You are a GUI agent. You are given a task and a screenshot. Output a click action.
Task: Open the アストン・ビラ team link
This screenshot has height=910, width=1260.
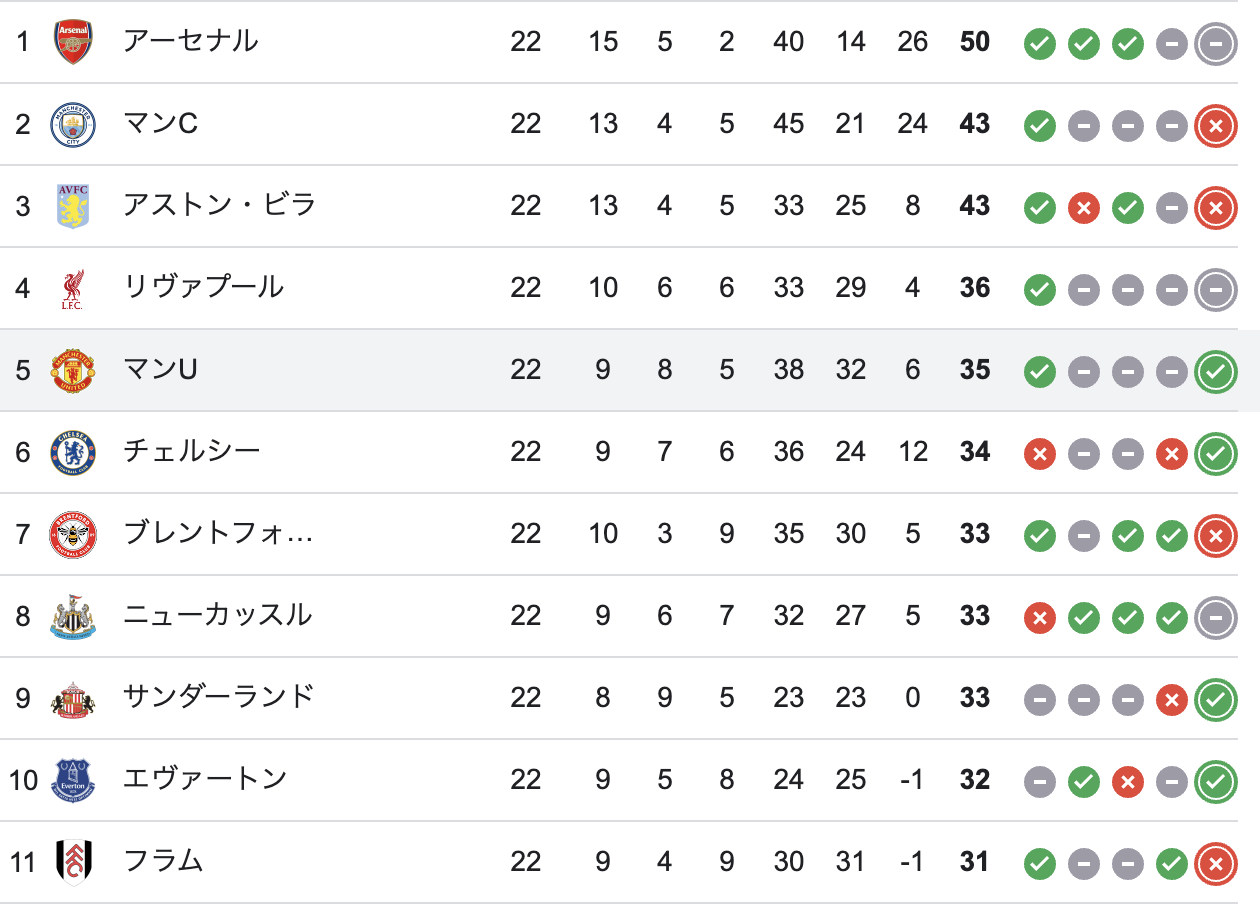pos(219,205)
